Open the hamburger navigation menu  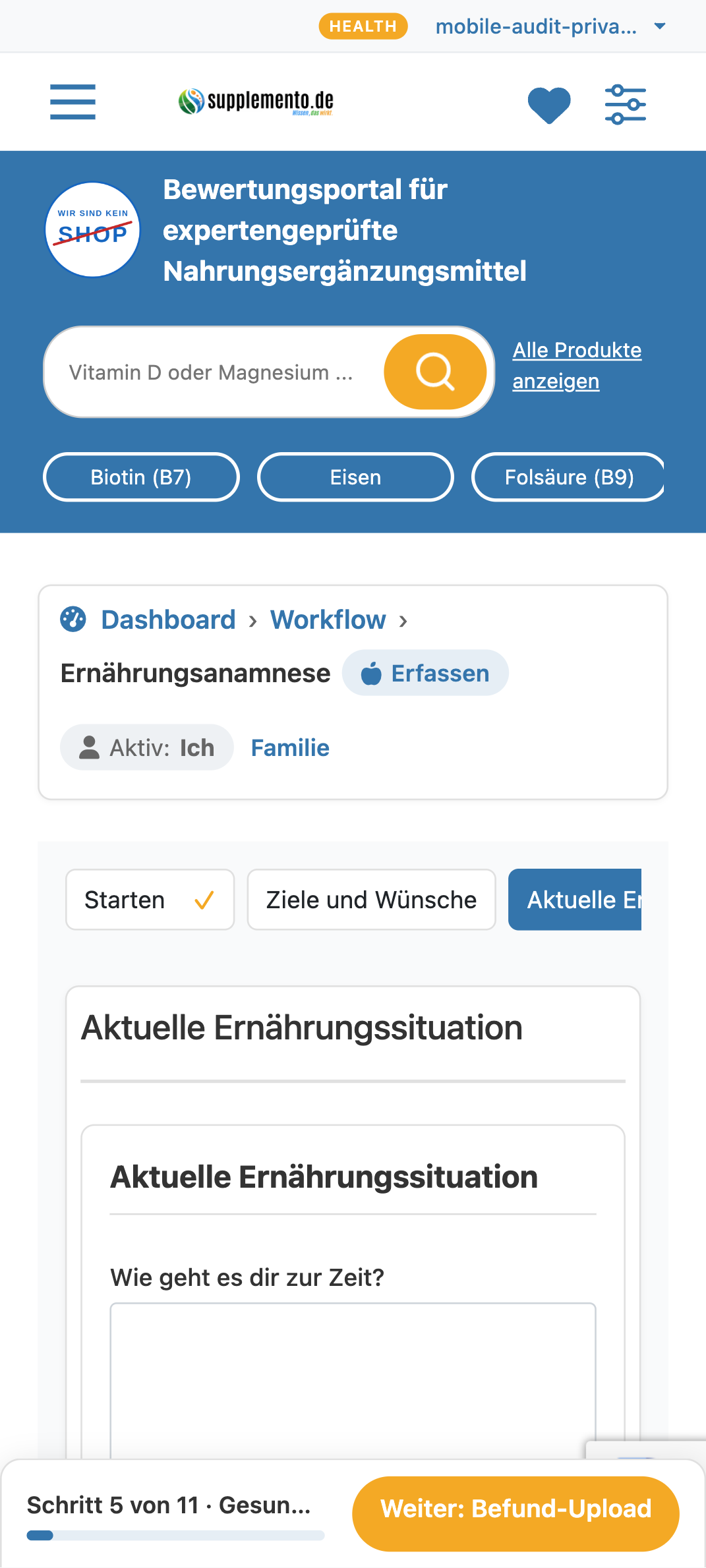pos(73,102)
